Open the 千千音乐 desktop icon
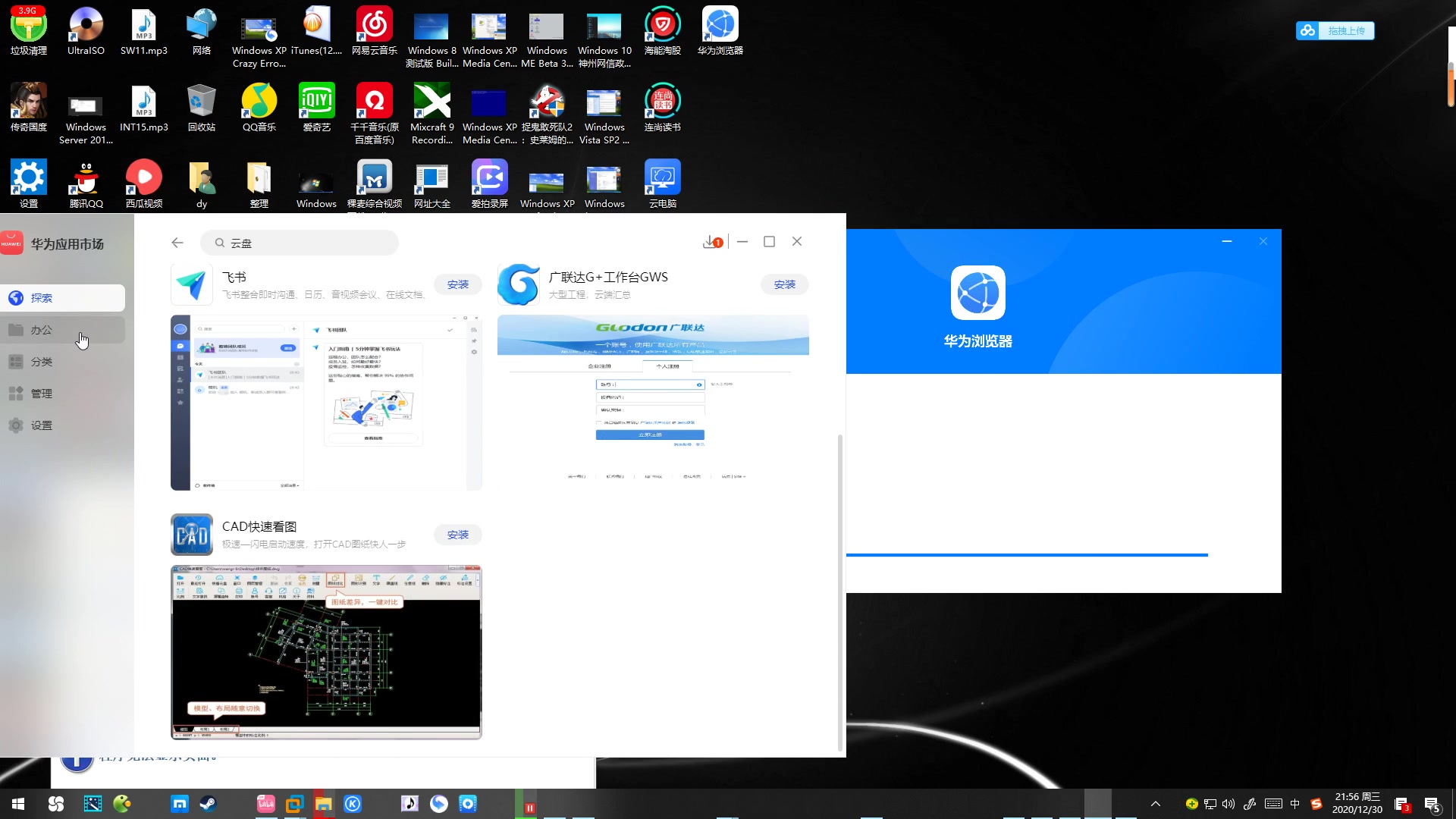The height and width of the screenshot is (819, 1456). pos(375,114)
